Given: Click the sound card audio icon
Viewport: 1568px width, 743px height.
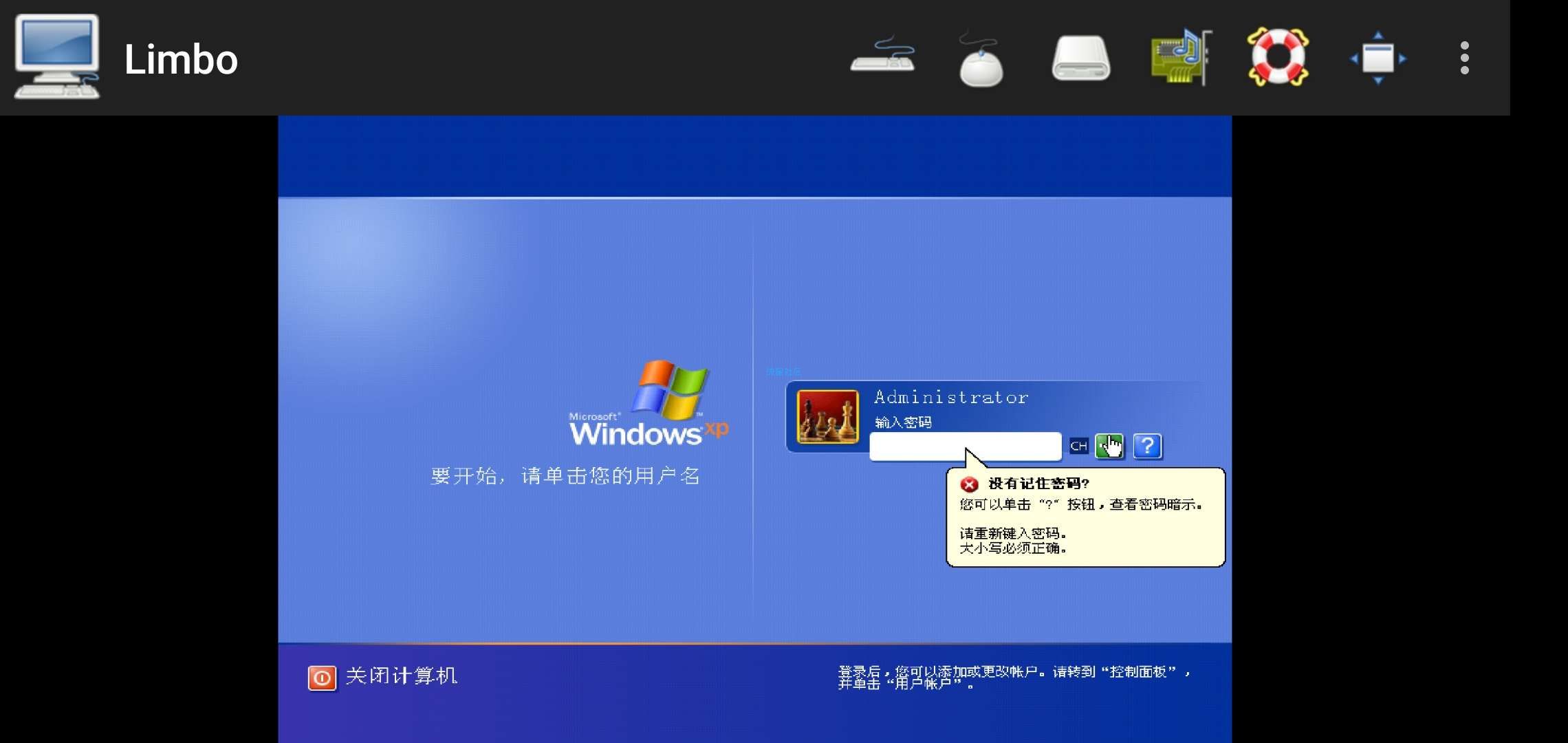Looking at the screenshot, I should [1181, 57].
